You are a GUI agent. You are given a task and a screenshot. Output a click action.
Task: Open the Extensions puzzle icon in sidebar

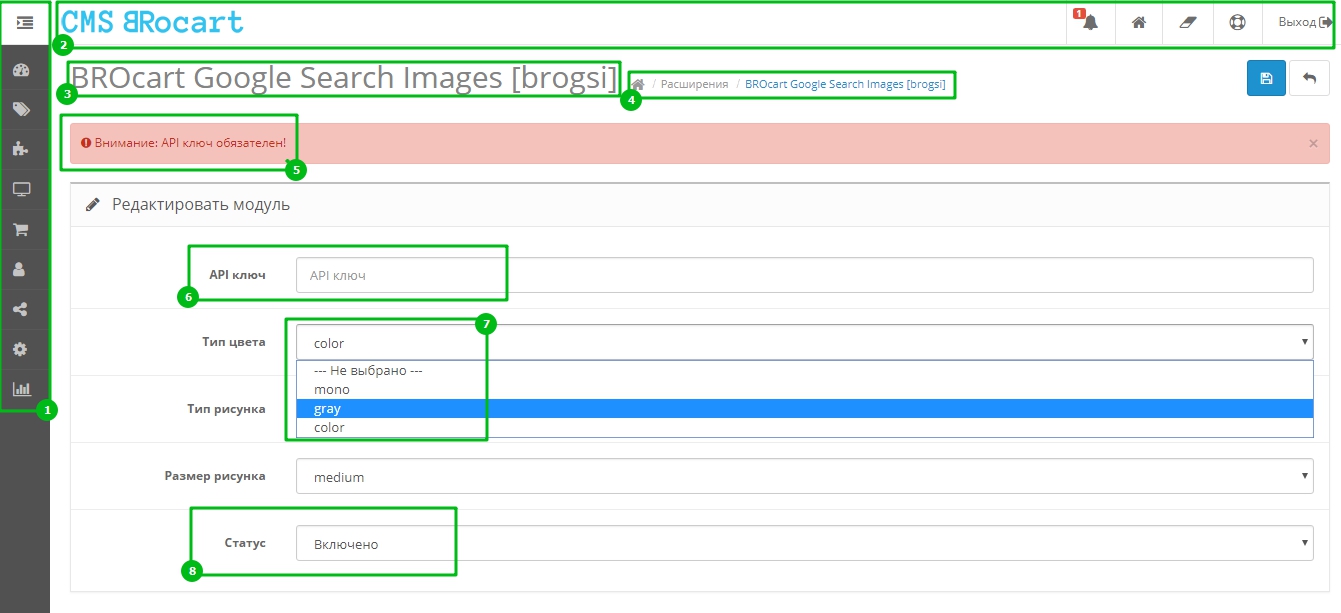pos(20,149)
